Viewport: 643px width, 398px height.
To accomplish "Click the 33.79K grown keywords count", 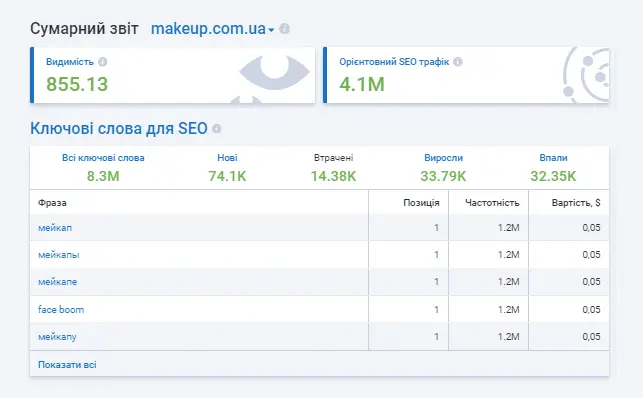I will pyautogui.click(x=443, y=176).
